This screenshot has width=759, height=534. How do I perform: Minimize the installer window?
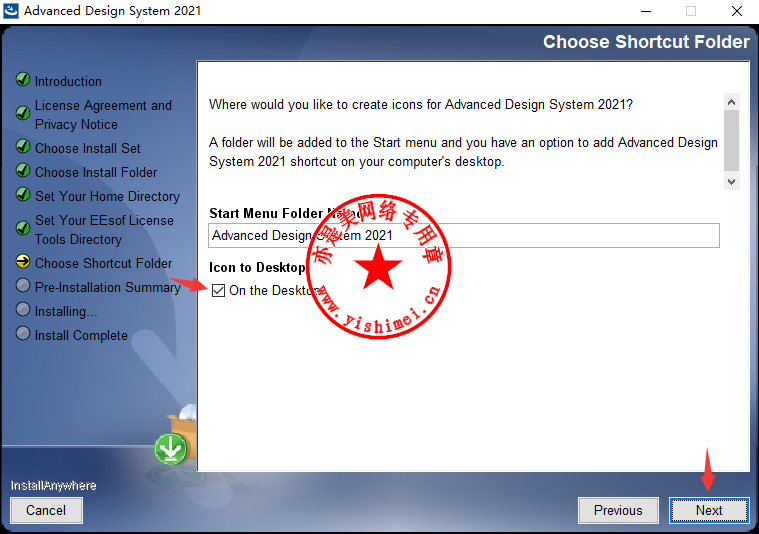646,11
